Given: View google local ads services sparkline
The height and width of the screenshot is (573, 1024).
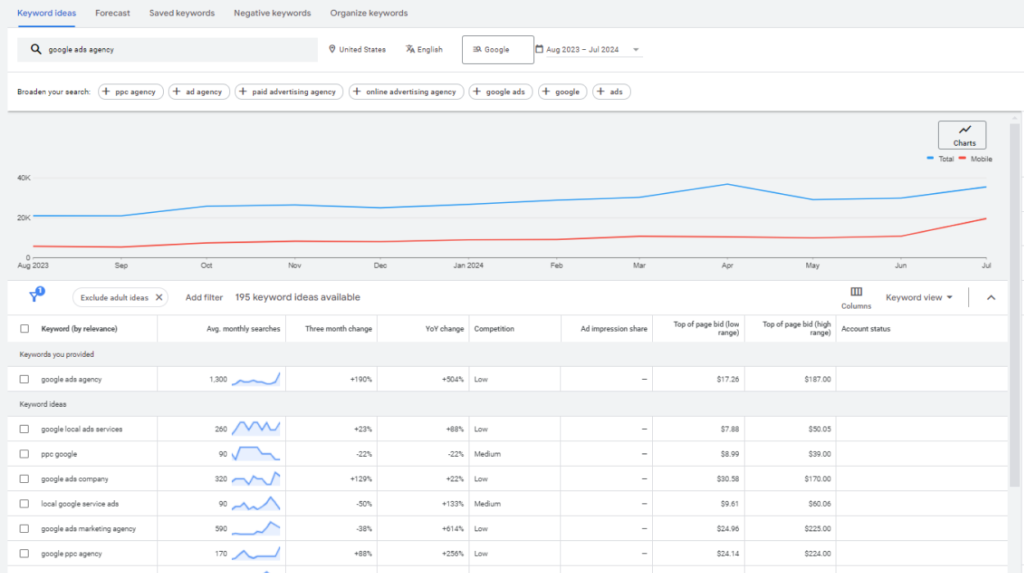Looking at the screenshot, I should coord(256,429).
